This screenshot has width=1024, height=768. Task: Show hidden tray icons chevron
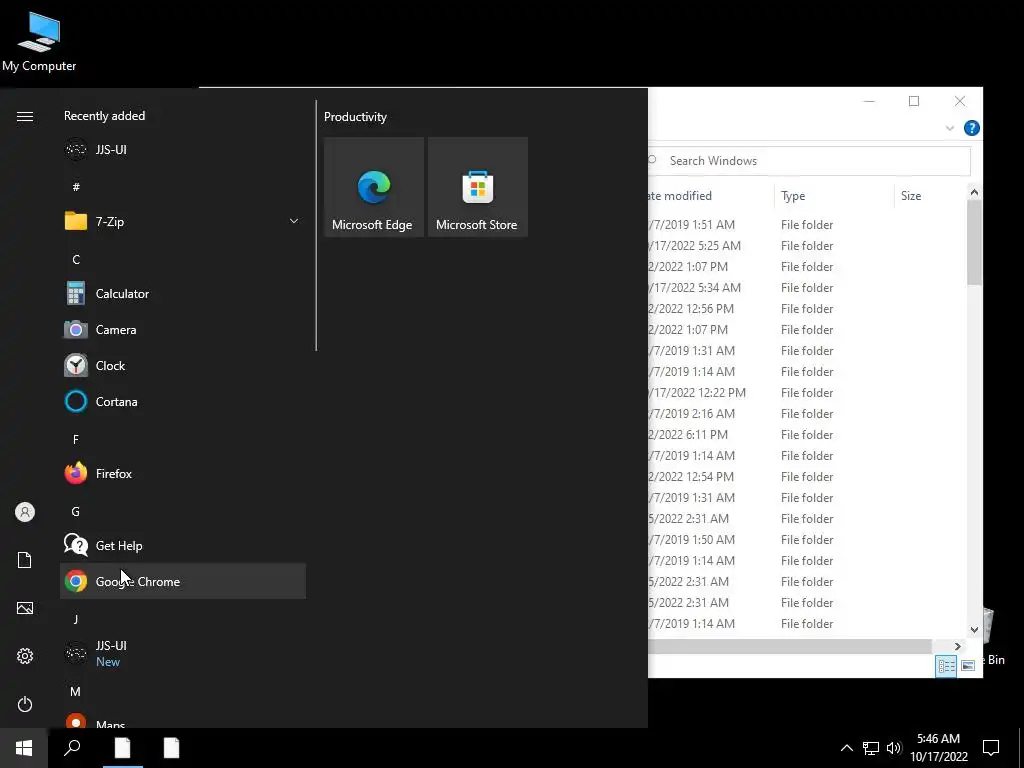(846, 748)
